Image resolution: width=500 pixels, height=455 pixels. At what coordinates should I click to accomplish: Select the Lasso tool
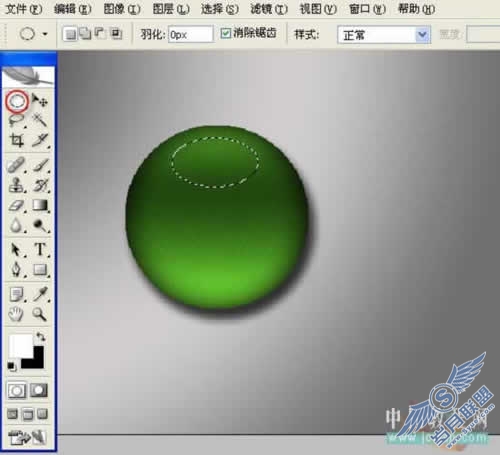click(17, 120)
